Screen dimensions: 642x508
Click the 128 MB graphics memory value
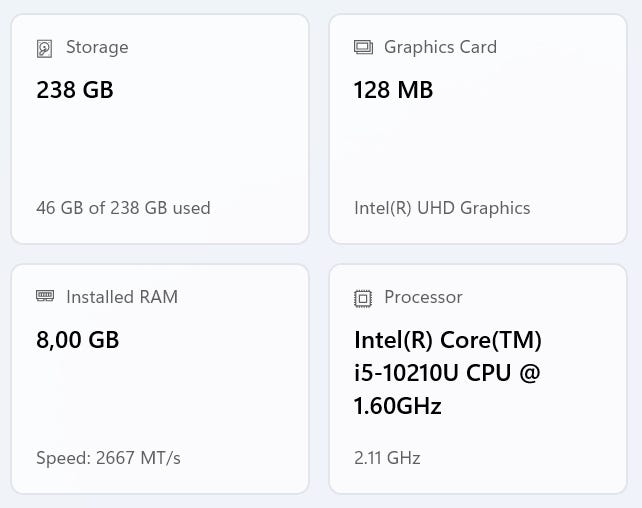pyautogui.click(x=393, y=90)
